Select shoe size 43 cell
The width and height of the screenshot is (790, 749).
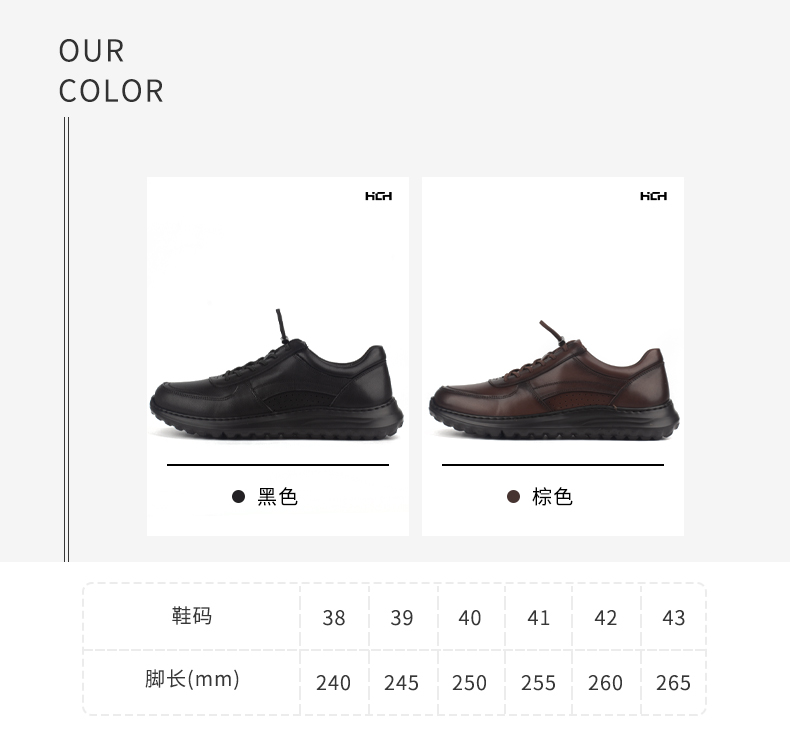674,618
